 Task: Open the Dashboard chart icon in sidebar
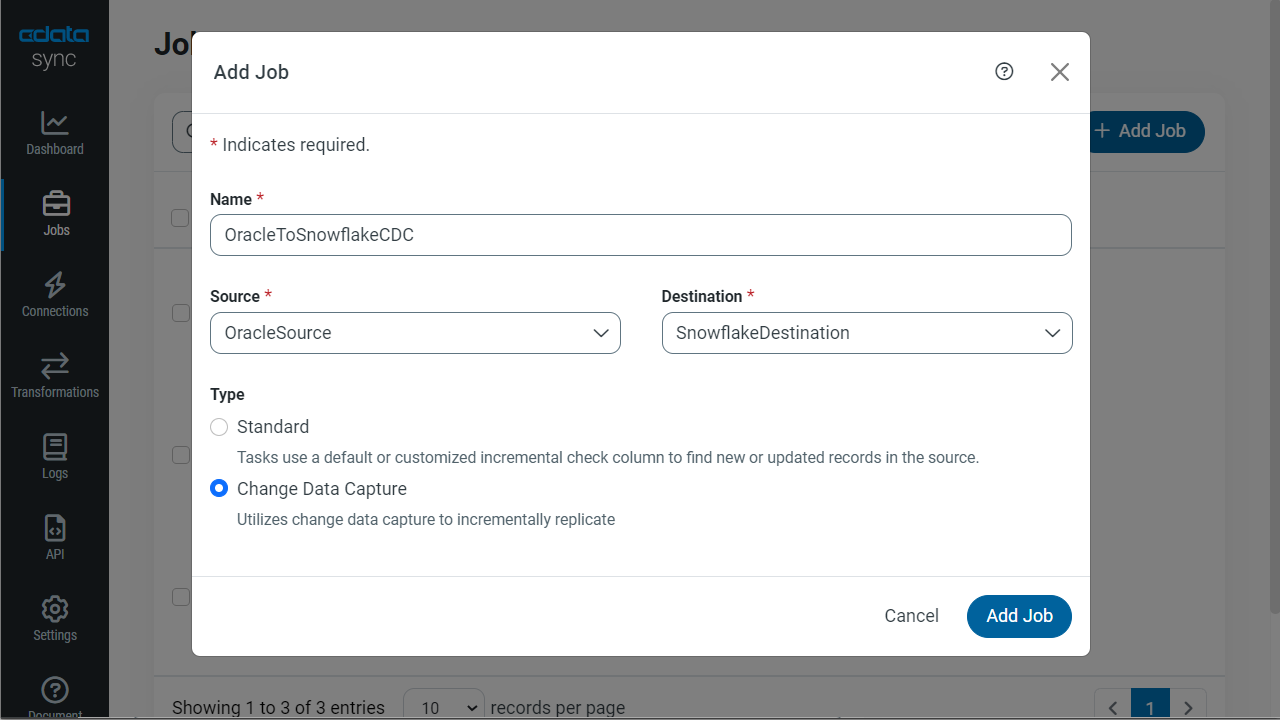[55, 123]
